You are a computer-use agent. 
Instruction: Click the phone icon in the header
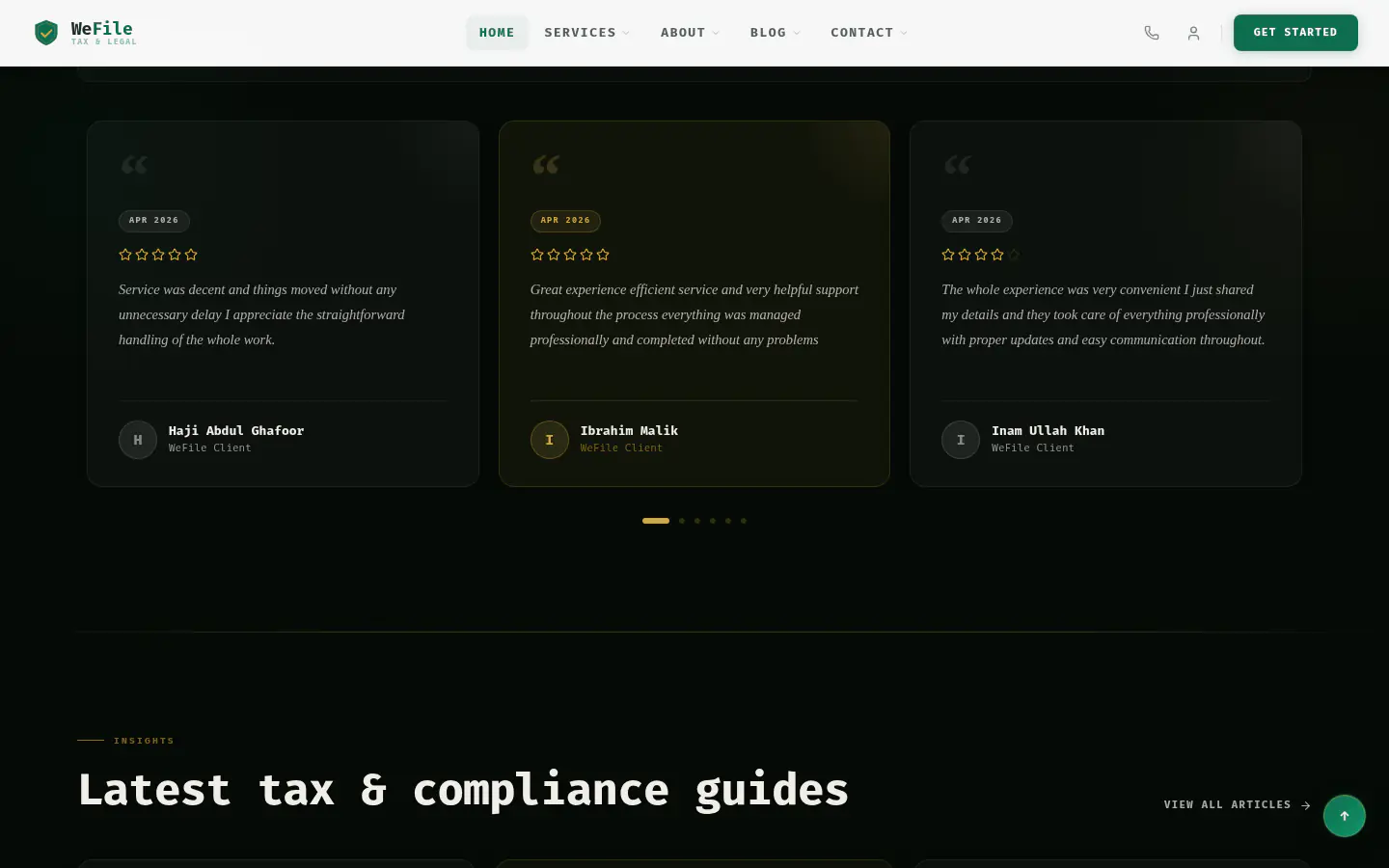[1152, 33]
